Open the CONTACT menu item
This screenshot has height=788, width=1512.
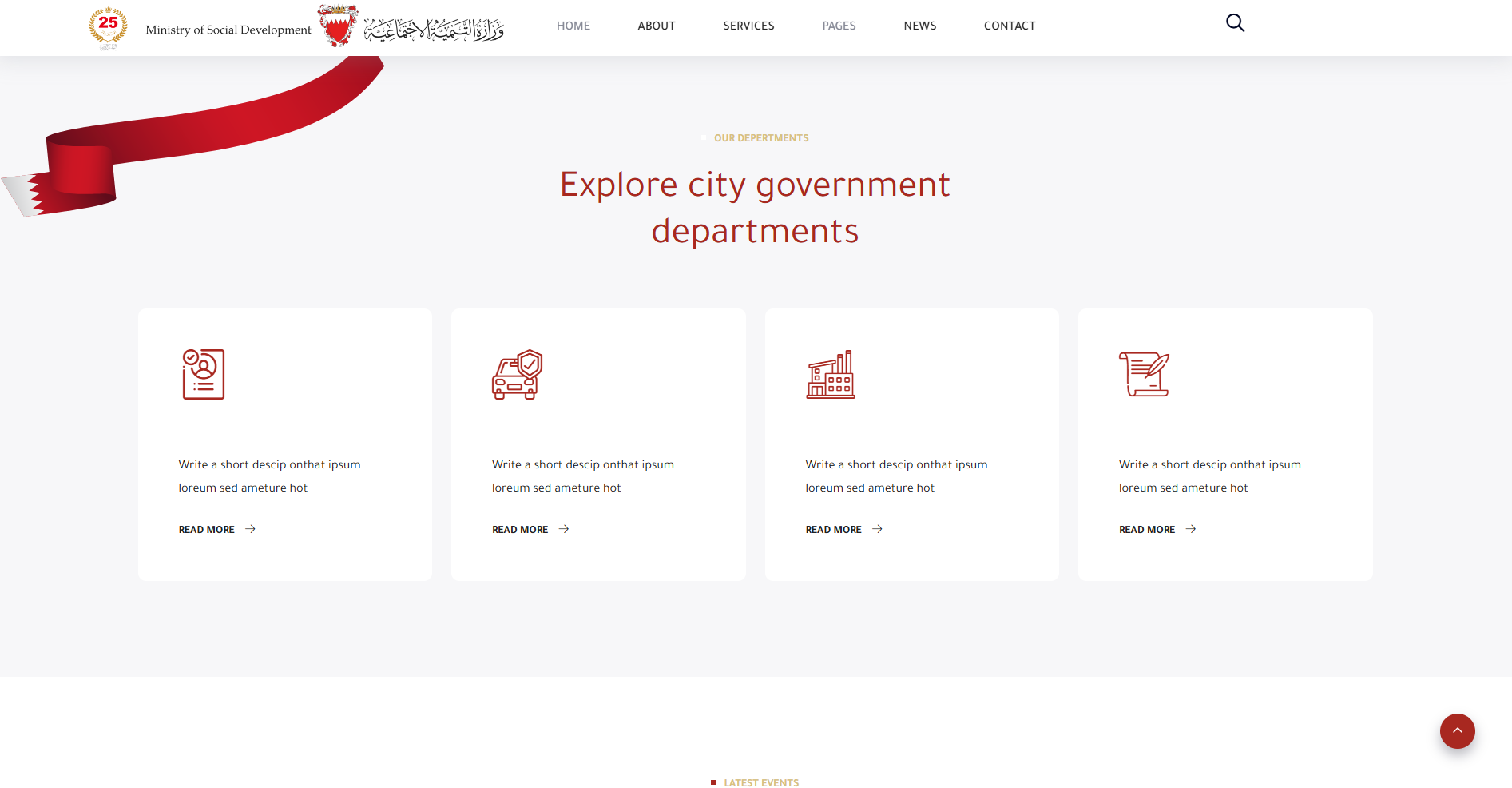[x=1010, y=26]
